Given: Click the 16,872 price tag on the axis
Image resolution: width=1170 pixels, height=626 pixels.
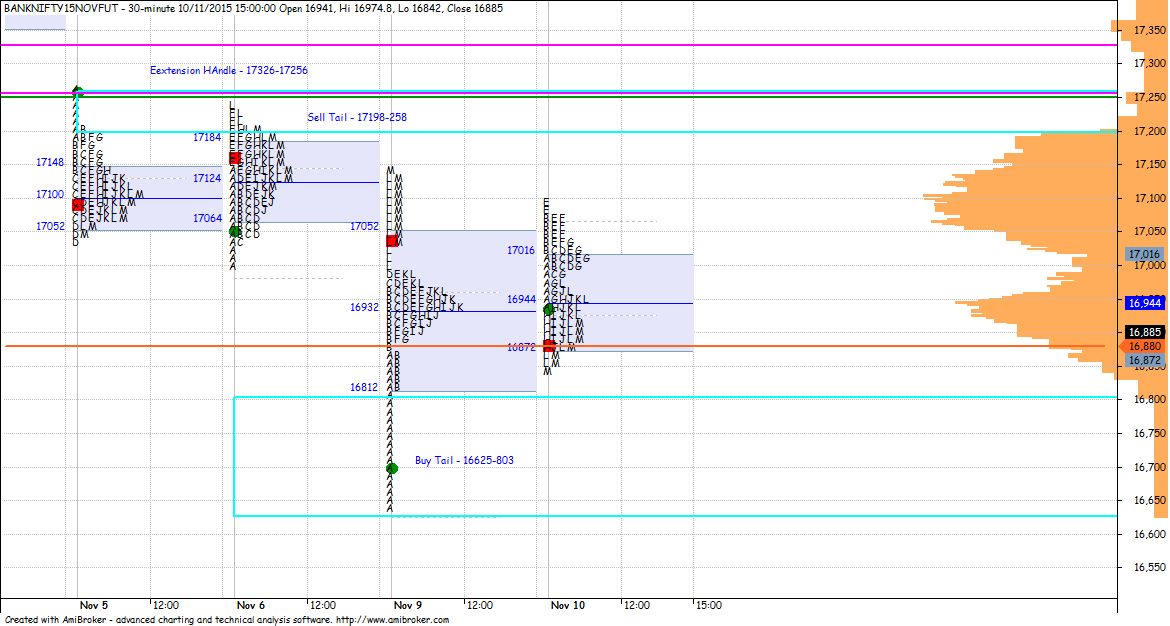Looking at the screenshot, I should 1145,360.
